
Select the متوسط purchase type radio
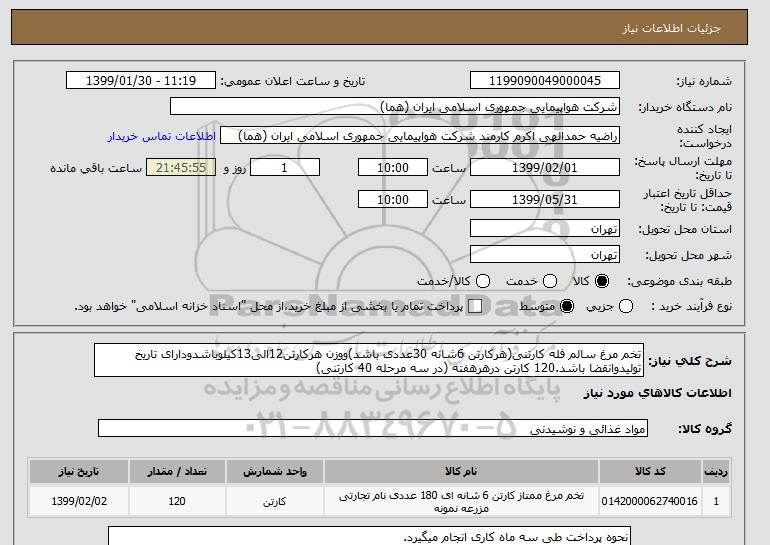point(567,306)
